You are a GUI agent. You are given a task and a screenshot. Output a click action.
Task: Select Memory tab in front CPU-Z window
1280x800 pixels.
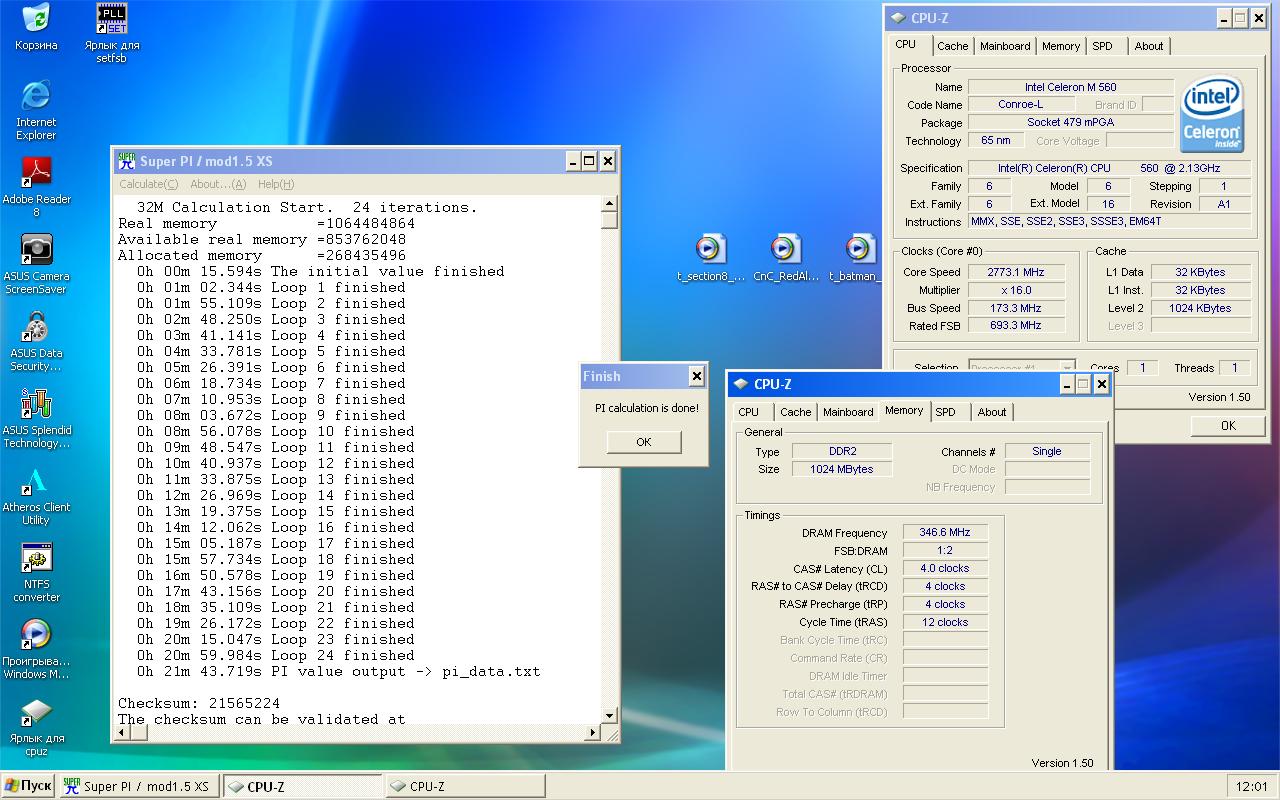click(904, 410)
